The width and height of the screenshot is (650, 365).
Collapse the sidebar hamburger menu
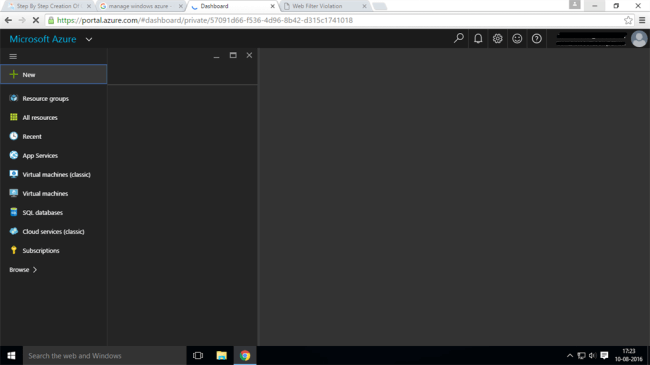[13, 56]
